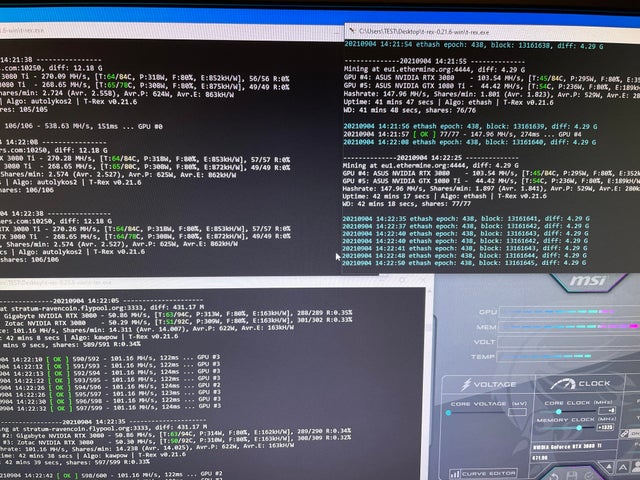The height and width of the screenshot is (480, 640).
Task: Click the chain link icon beside the clock panel
Action: click(624, 434)
